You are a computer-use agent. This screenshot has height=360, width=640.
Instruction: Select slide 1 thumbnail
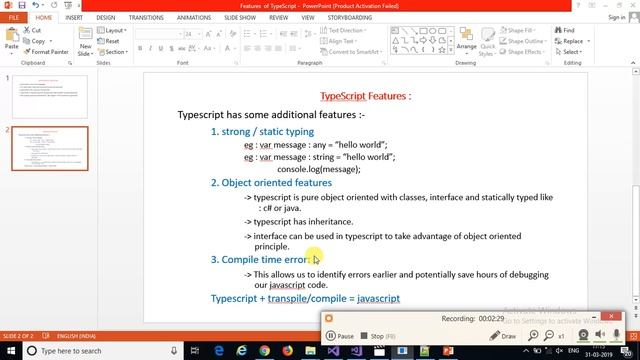[50, 97]
